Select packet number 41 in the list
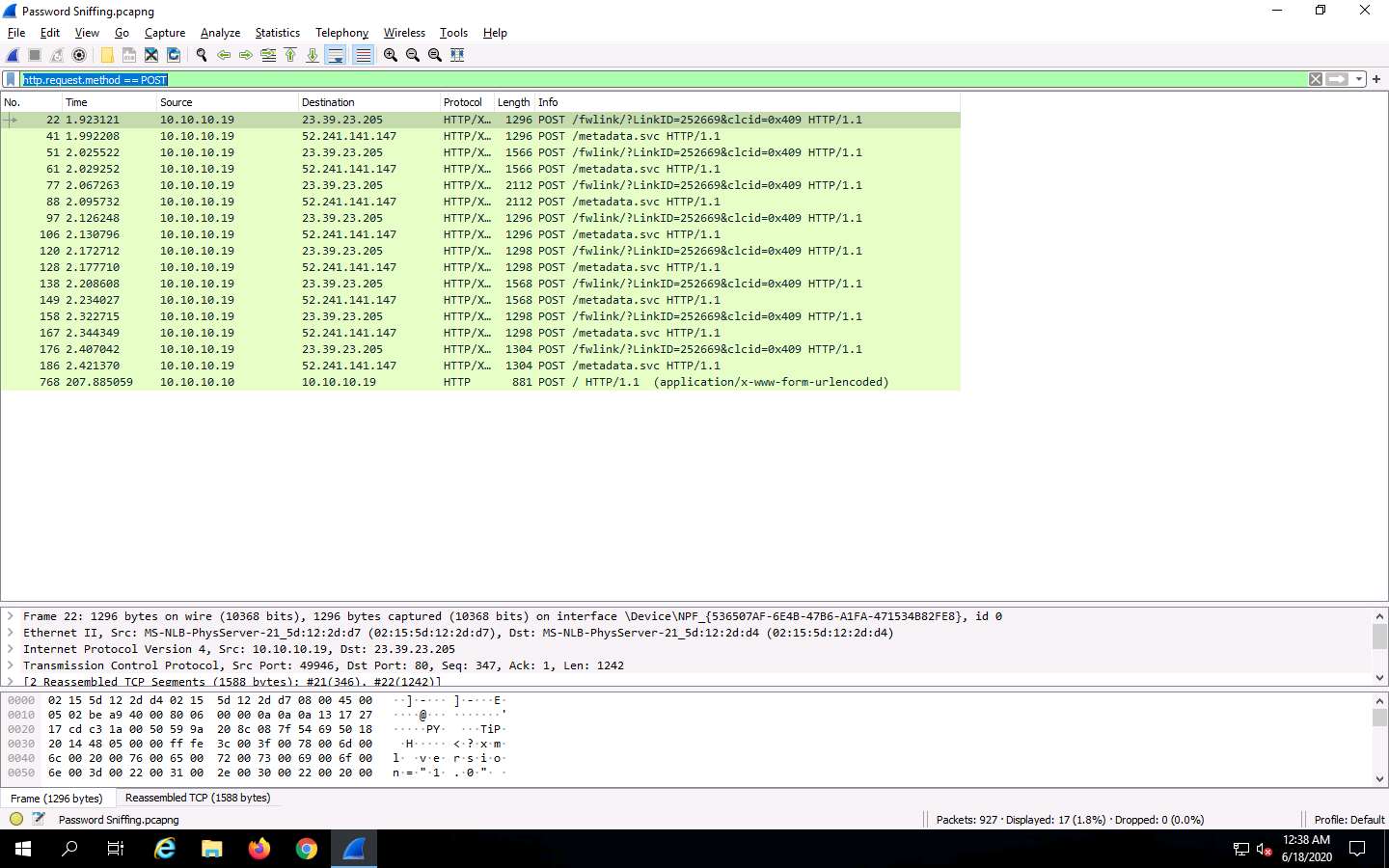Image resolution: width=1389 pixels, height=868 pixels. coord(480,136)
